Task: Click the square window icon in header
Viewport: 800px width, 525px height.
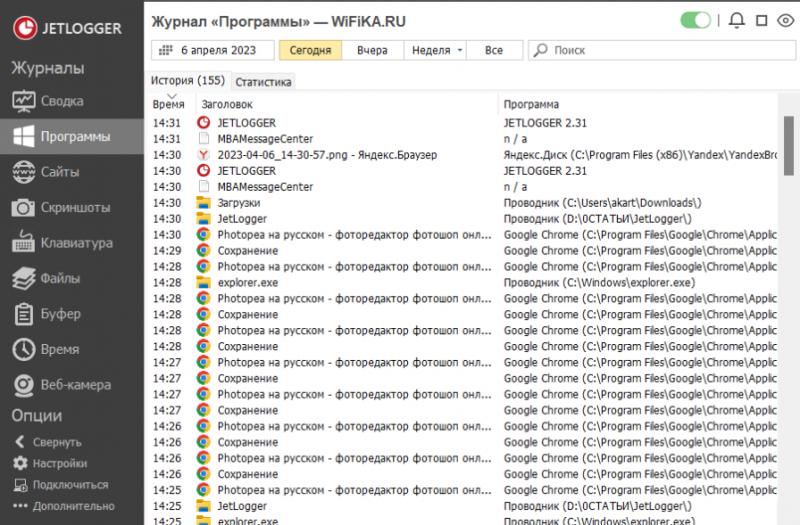Action: 762,21
